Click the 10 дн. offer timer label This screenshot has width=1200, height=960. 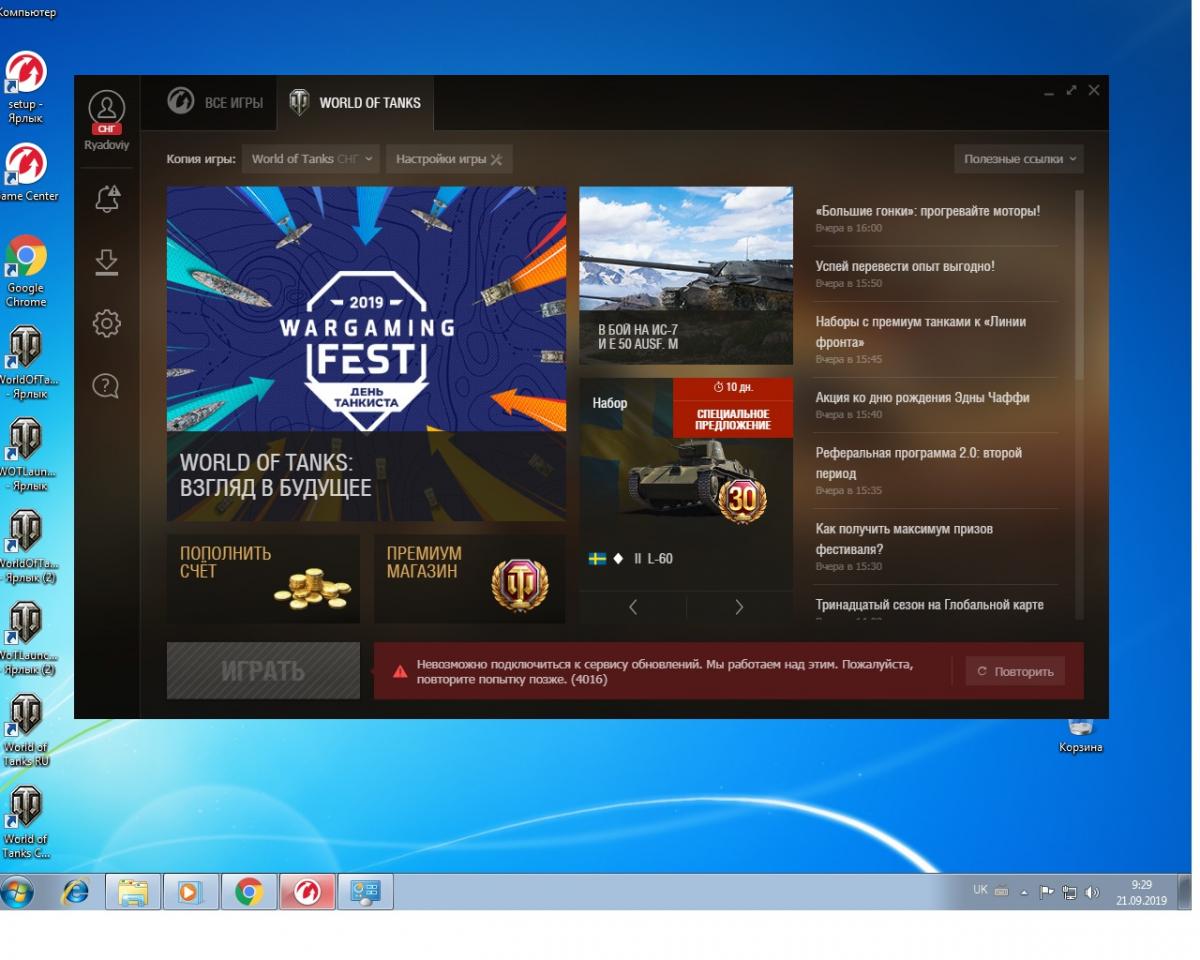[x=733, y=387]
